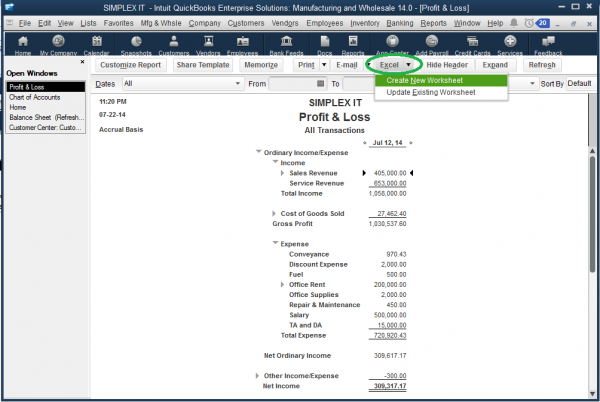The width and height of the screenshot is (600, 402).
Task: Open the File menu
Action: pos(25,23)
